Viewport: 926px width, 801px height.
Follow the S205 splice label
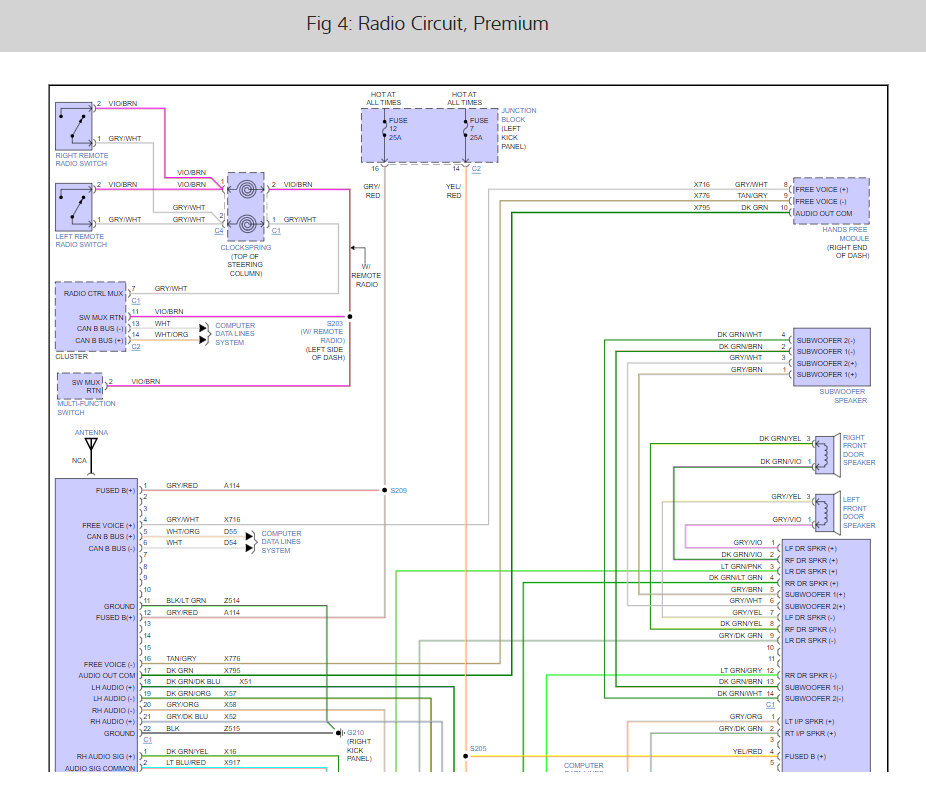pos(478,748)
